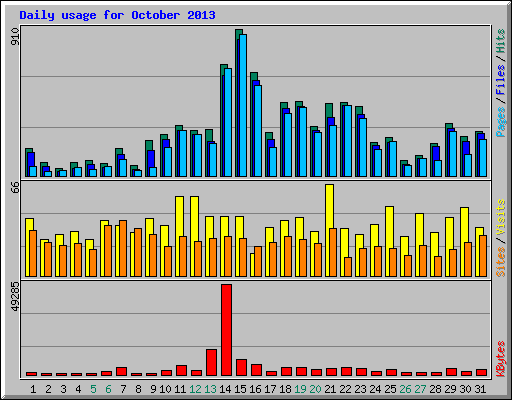Viewport: 512px width, 400px height.
Task: Click the day label 25 on the x-axis
Action: (x=390, y=389)
